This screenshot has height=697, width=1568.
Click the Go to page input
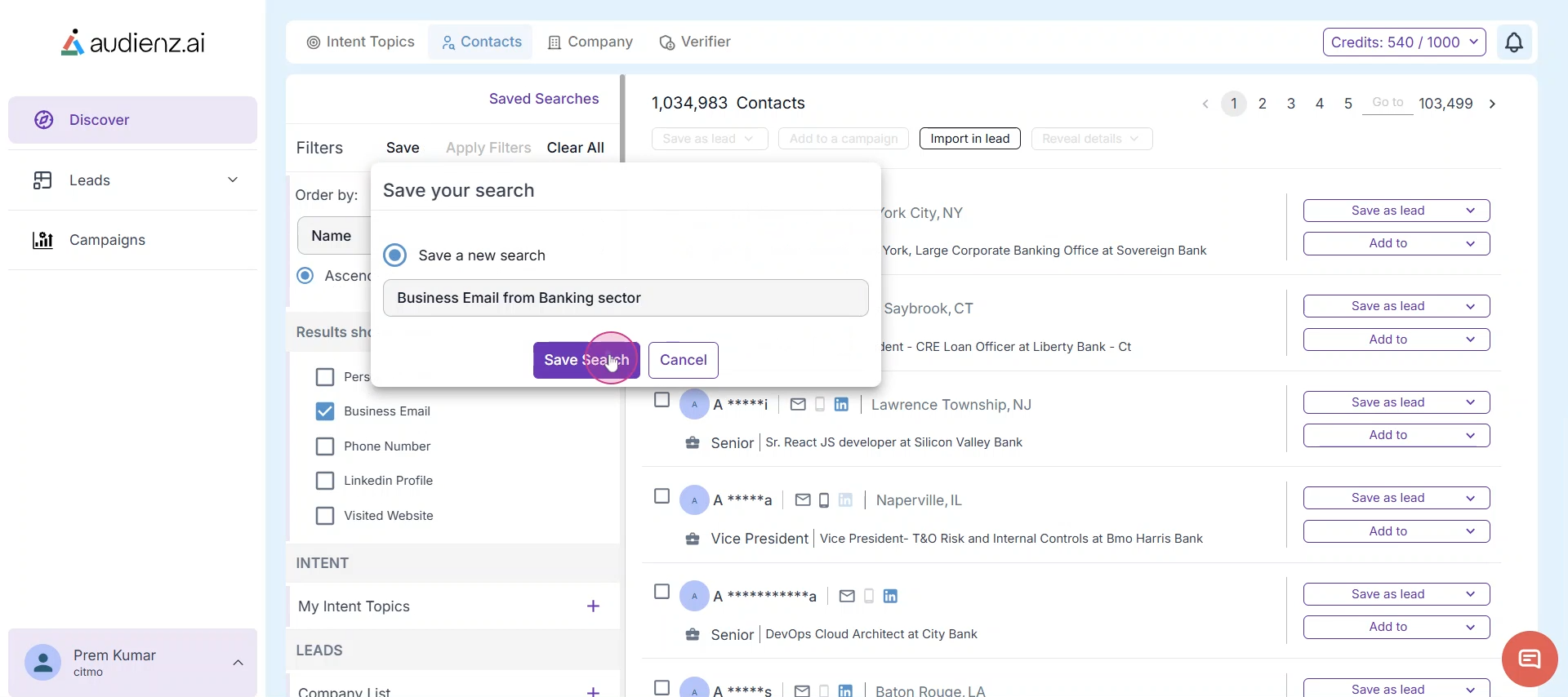coord(1388,103)
